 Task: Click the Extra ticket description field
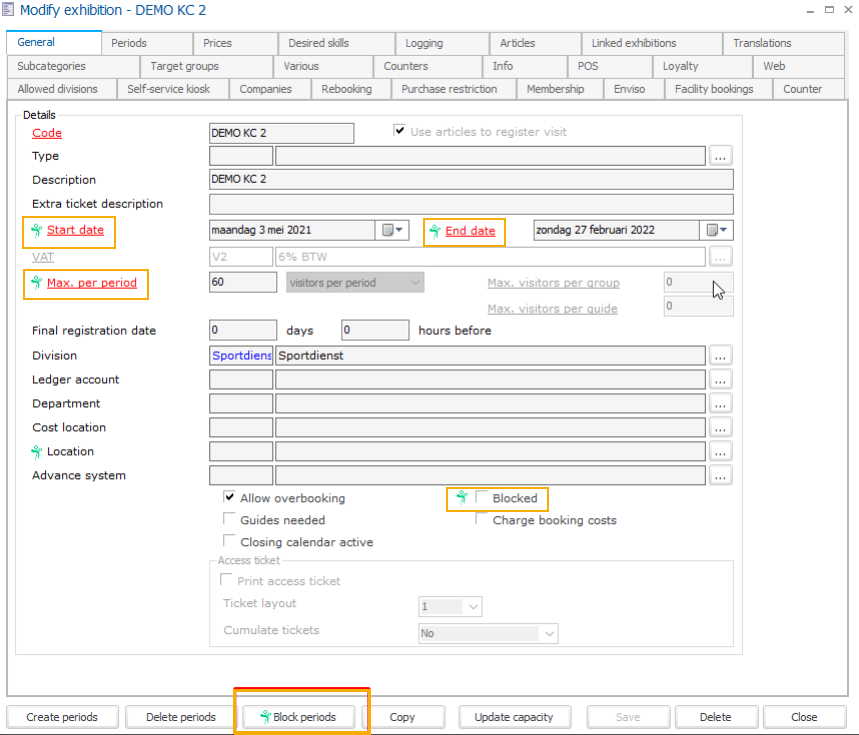[x=471, y=204]
